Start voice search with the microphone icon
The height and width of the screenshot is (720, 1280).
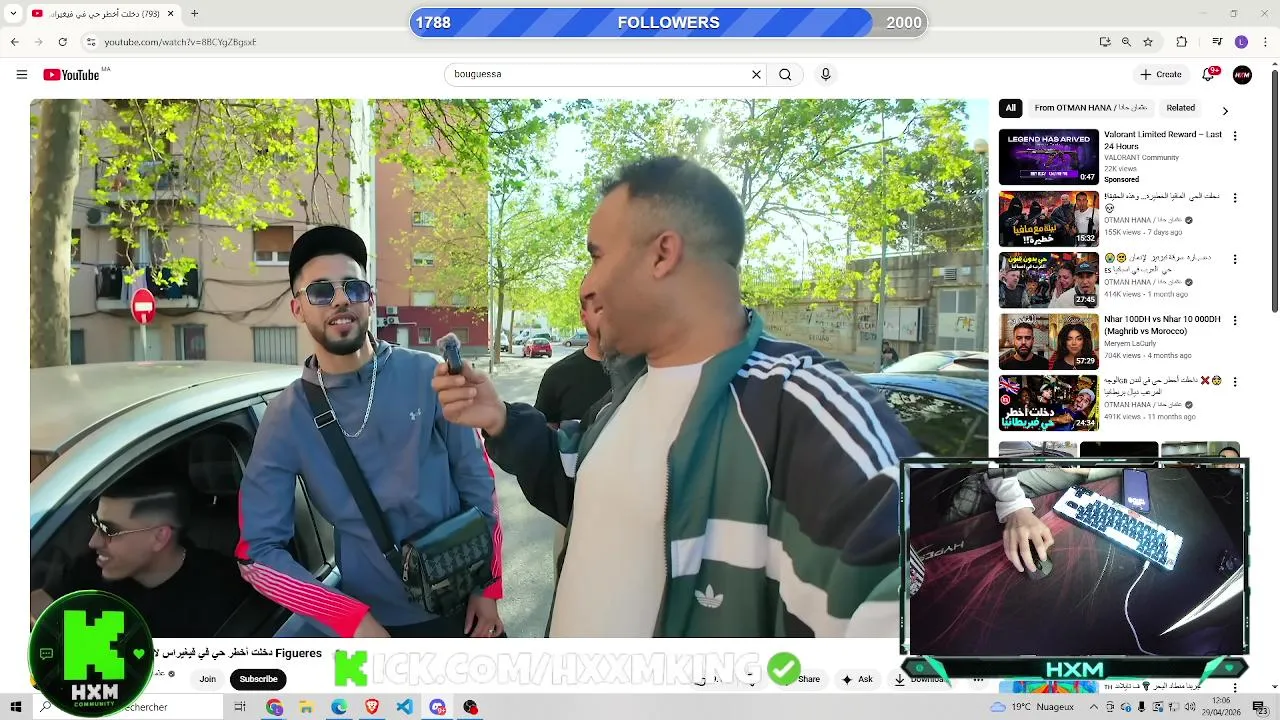[825, 74]
